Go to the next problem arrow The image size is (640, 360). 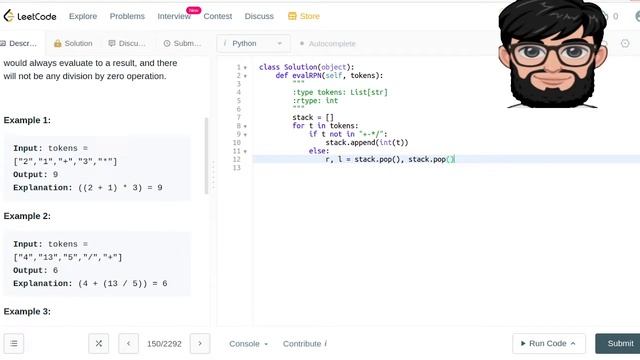click(200, 344)
